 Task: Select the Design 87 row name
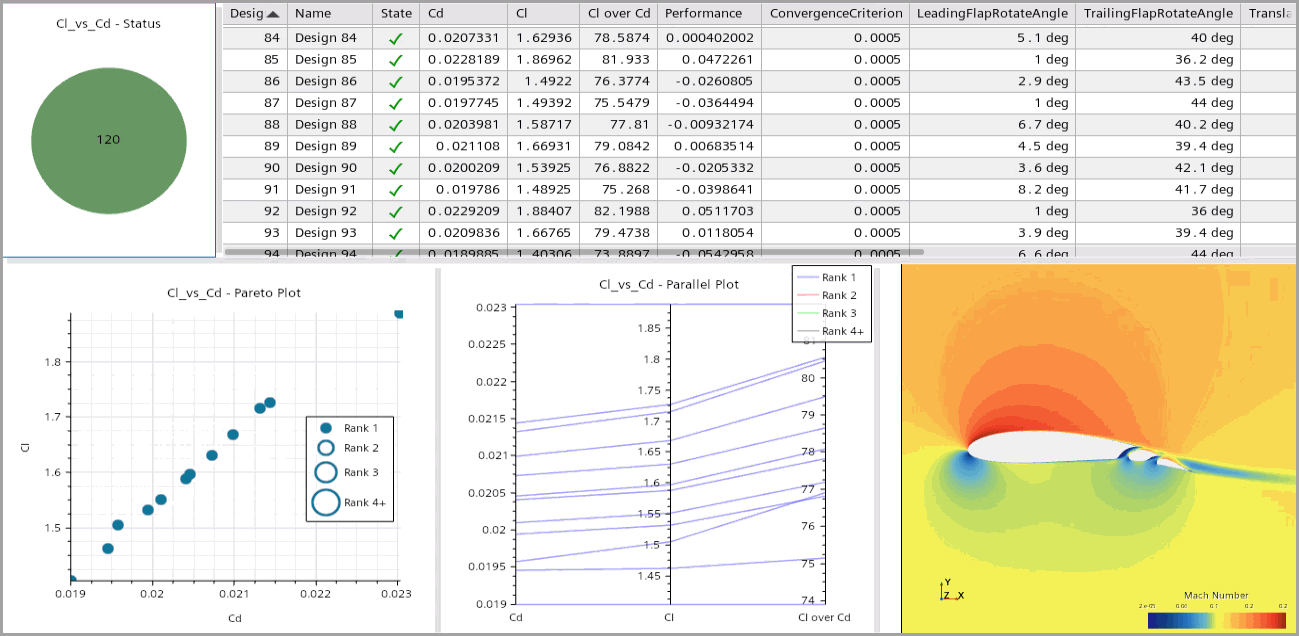point(326,103)
